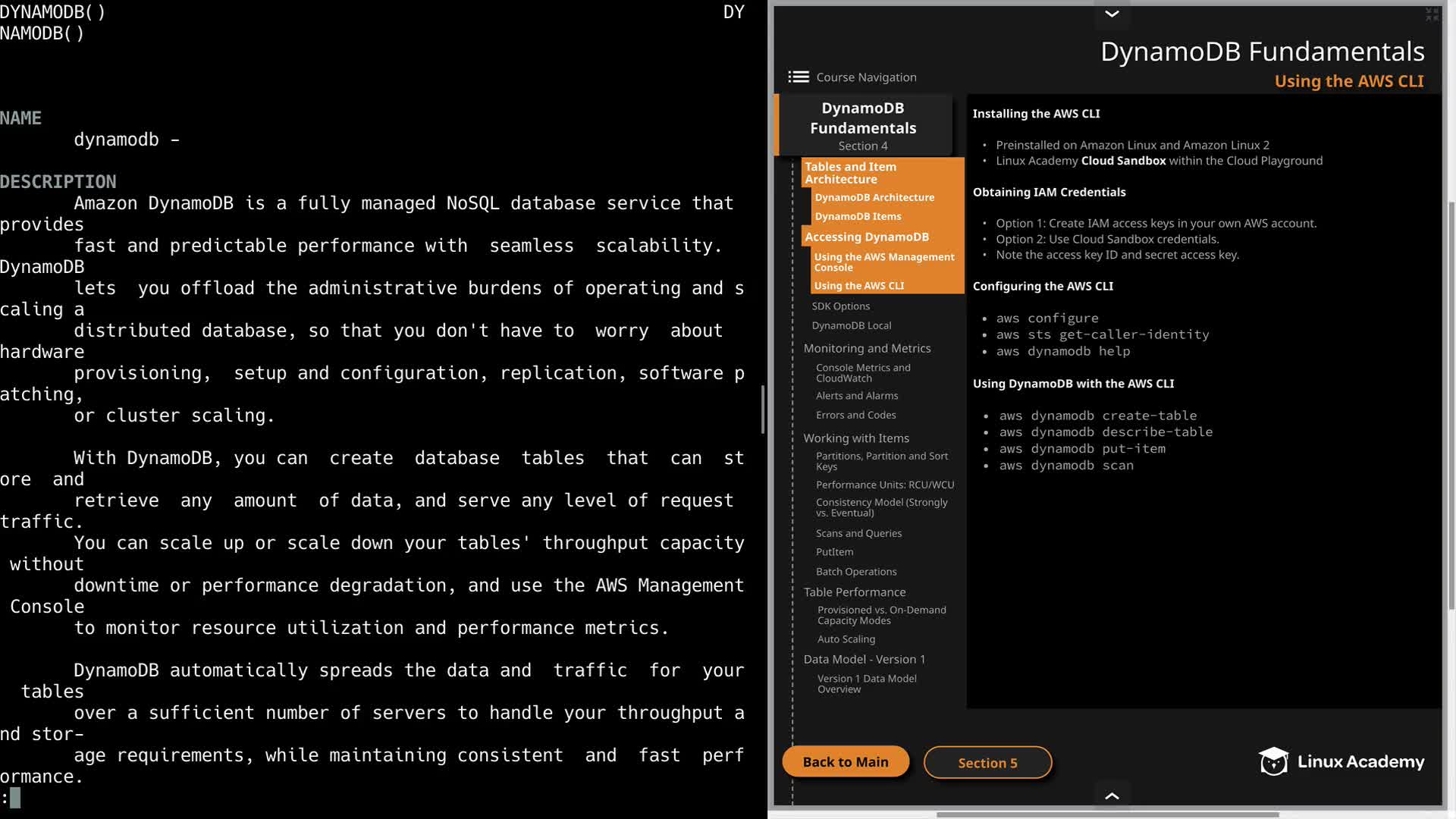1456x819 pixels.
Task: Click the Linux Academy logo icon
Action: coord(1273,761)
